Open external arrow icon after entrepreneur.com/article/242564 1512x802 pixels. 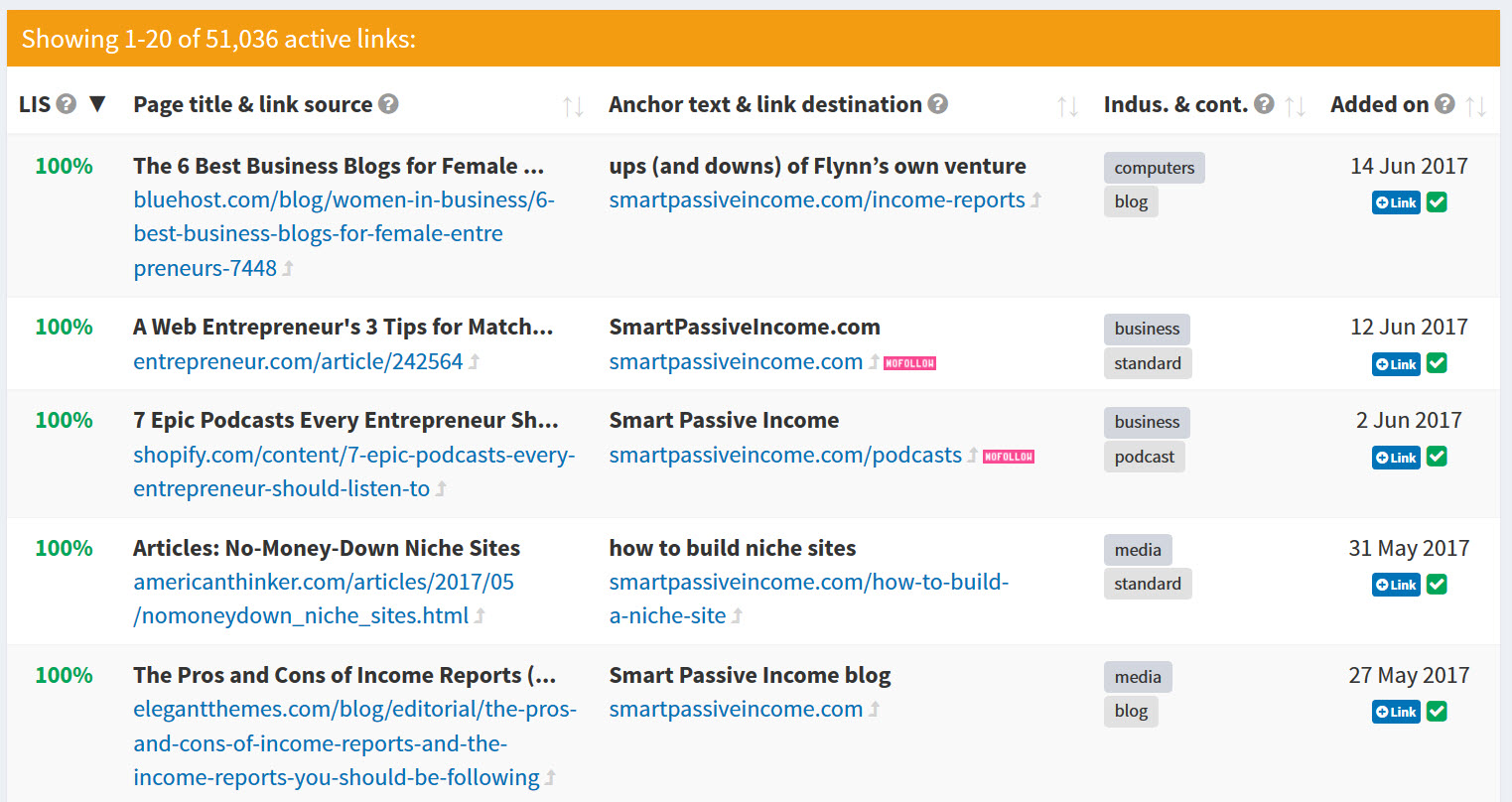(475, 362)
